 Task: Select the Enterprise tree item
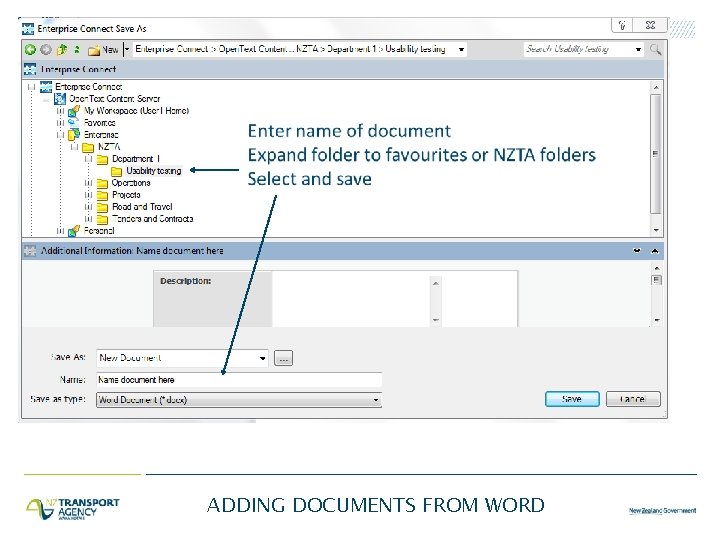[x=101, y=135]
